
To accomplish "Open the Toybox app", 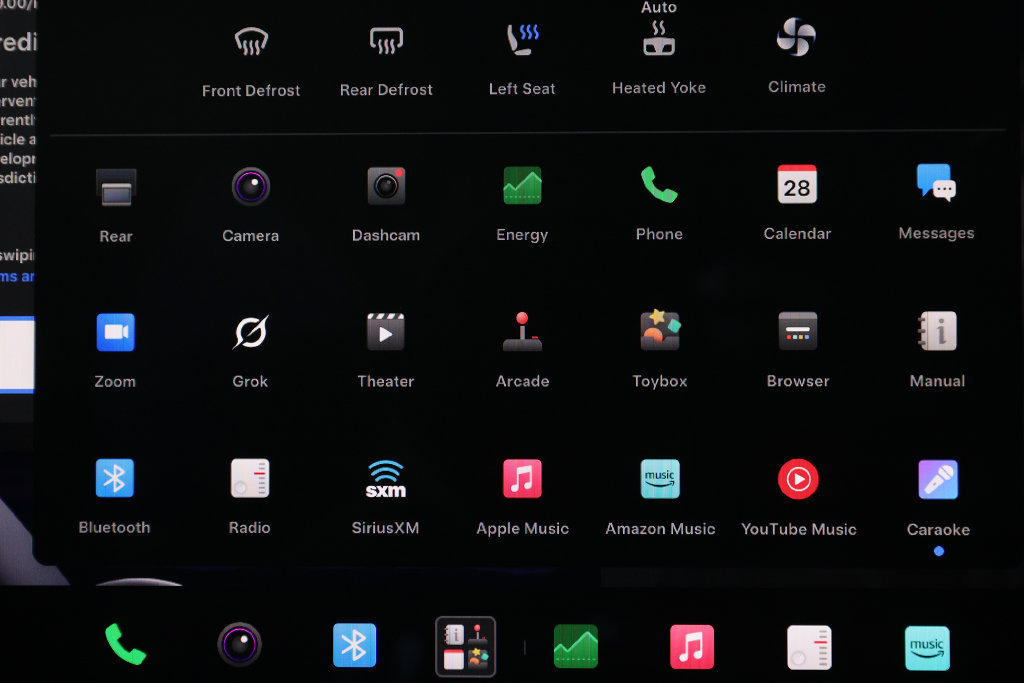I will (660, 331).
